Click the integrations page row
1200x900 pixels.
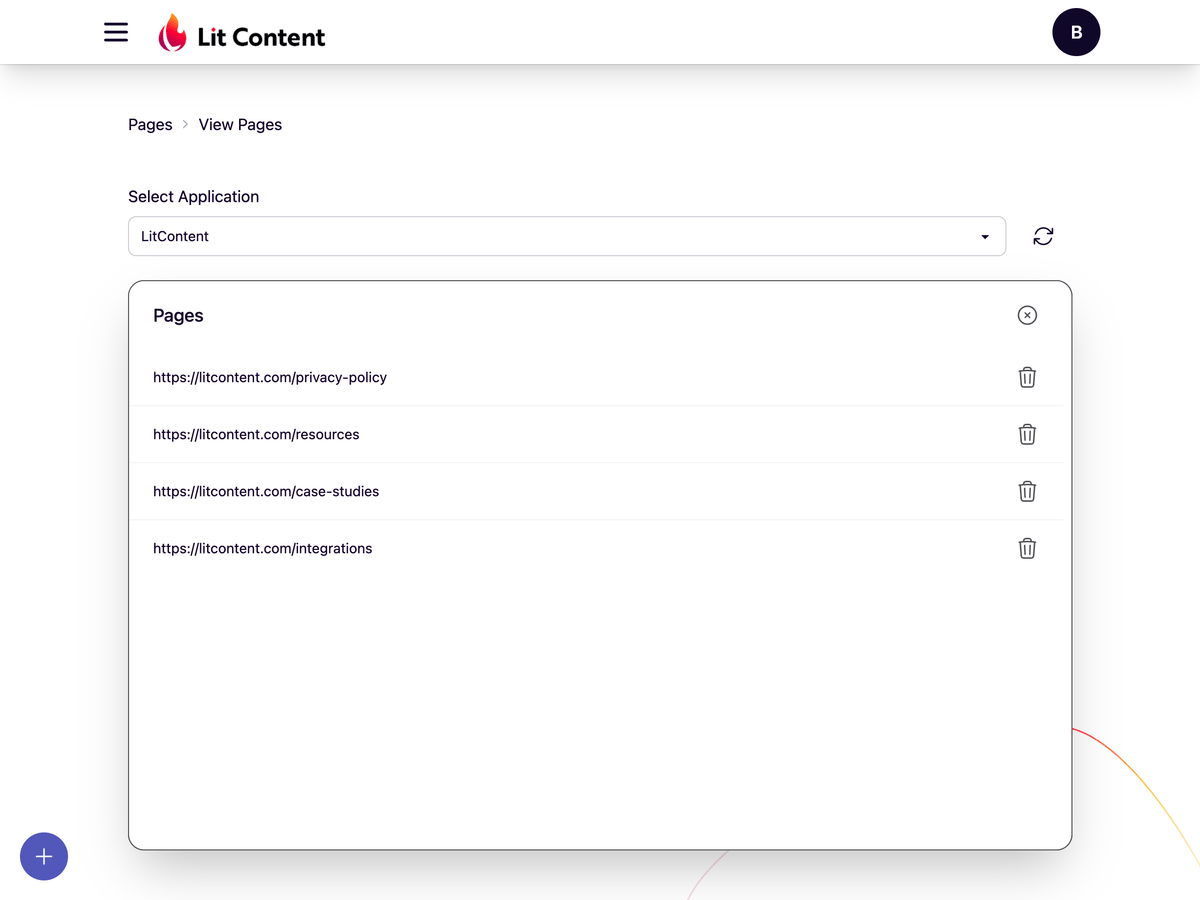[x=263, y=548]
